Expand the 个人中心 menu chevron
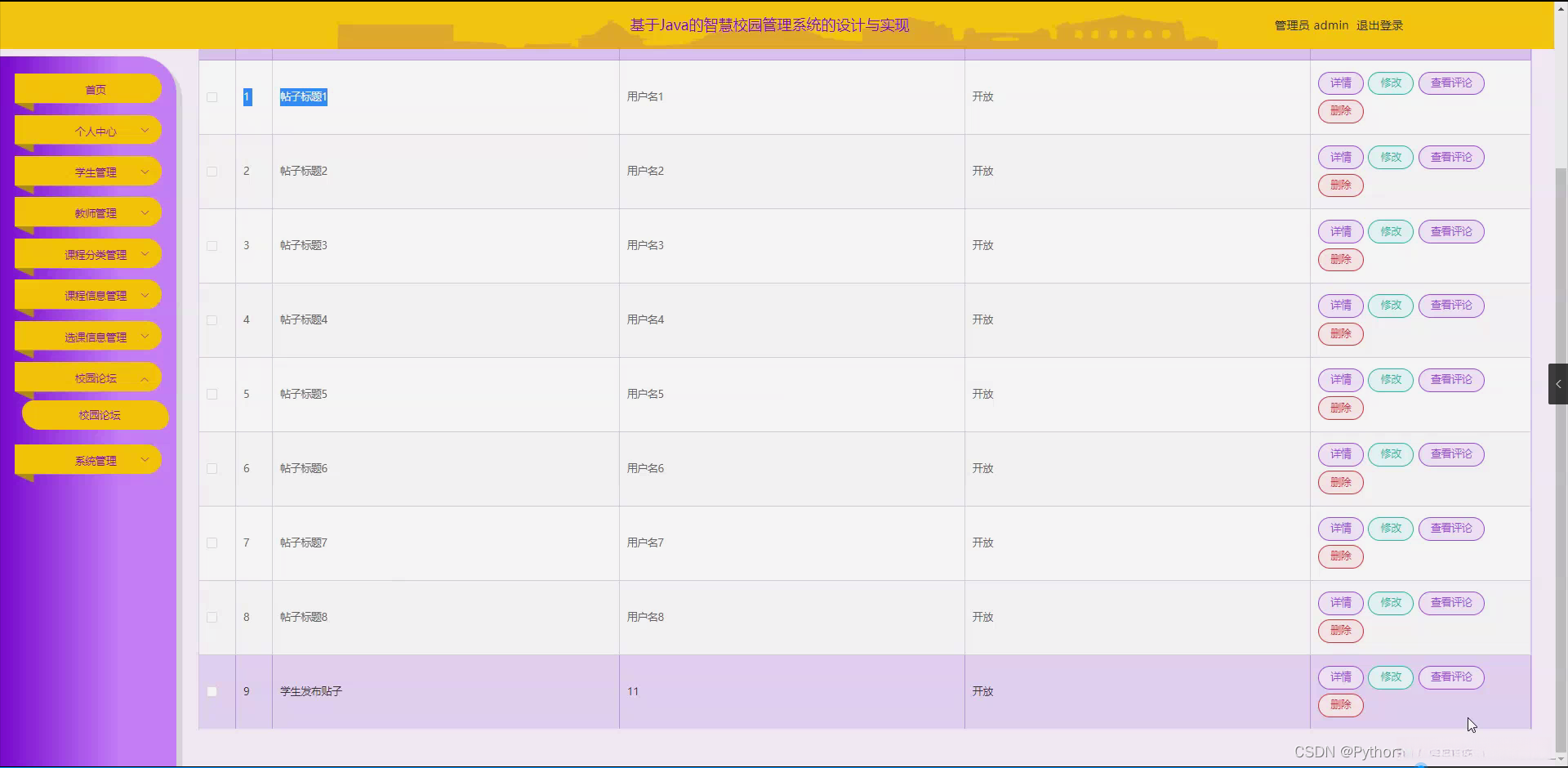Screen dimensions: 1568x768 pyautogui.click(x=145, y=131)
